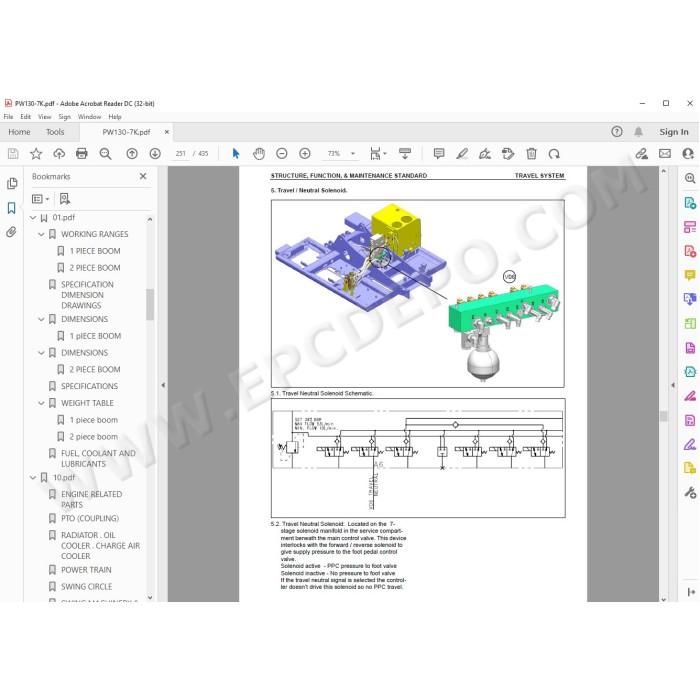Viewport: 700px width, 700px height.
Task: Go to the previous page
Action: tap(132, 154)
